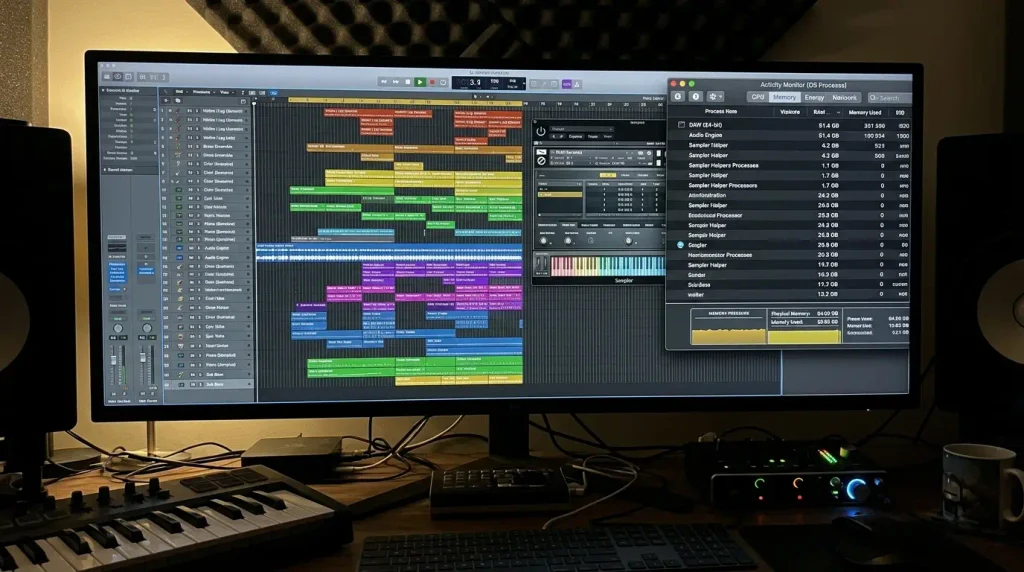Select the Audio Engine process row
Screen dimensions: 1024x572
[789, 135]
